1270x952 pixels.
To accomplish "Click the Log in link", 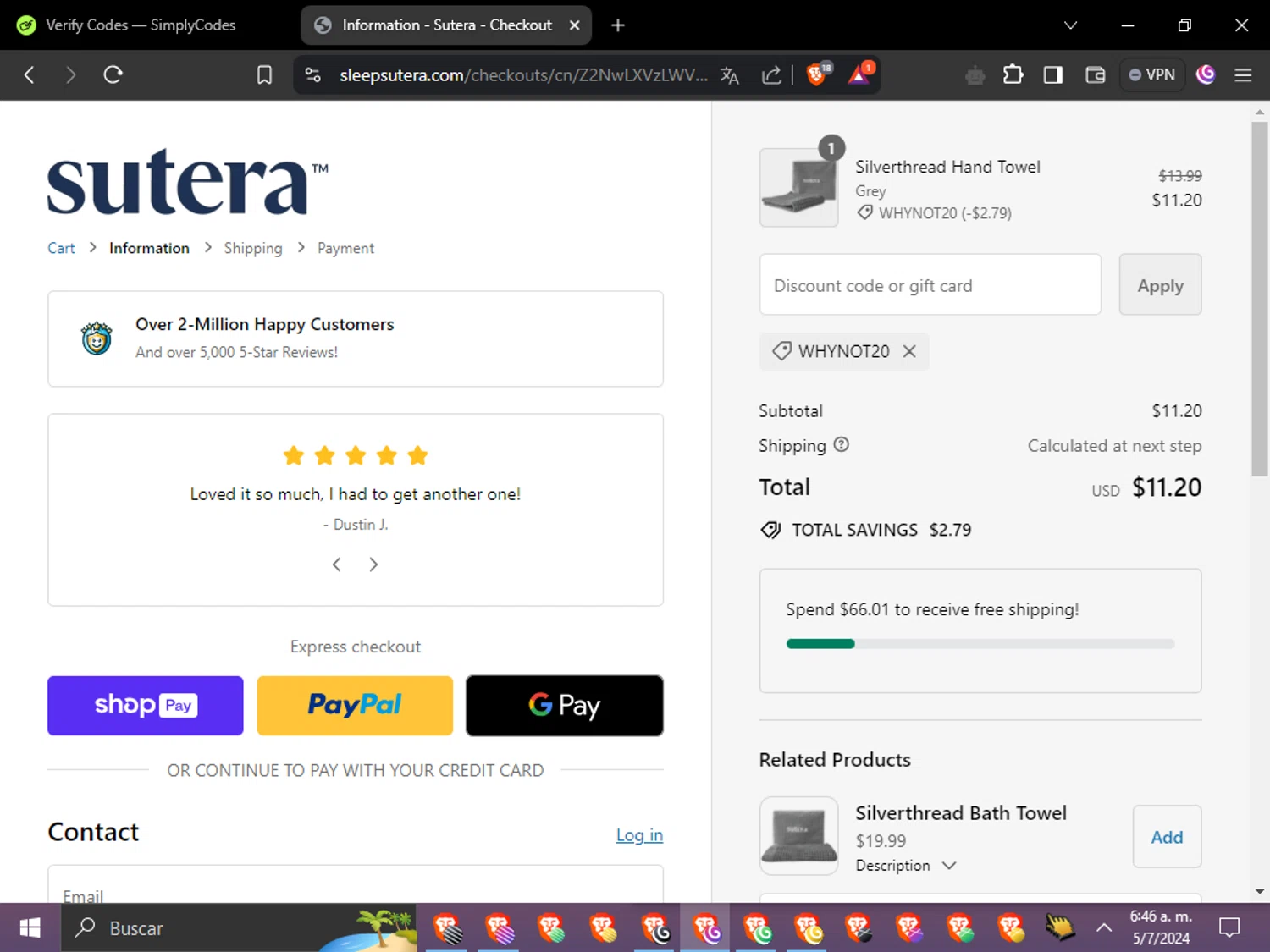I will (x=639, y=835).
